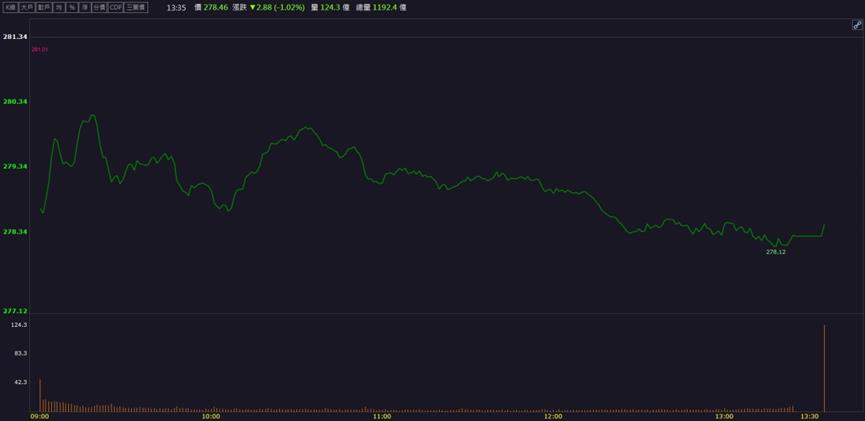The width and height of the screenshot is (865, 421).
Task: Click the 11:00 time axis label
Action: [x=382, y=417]
